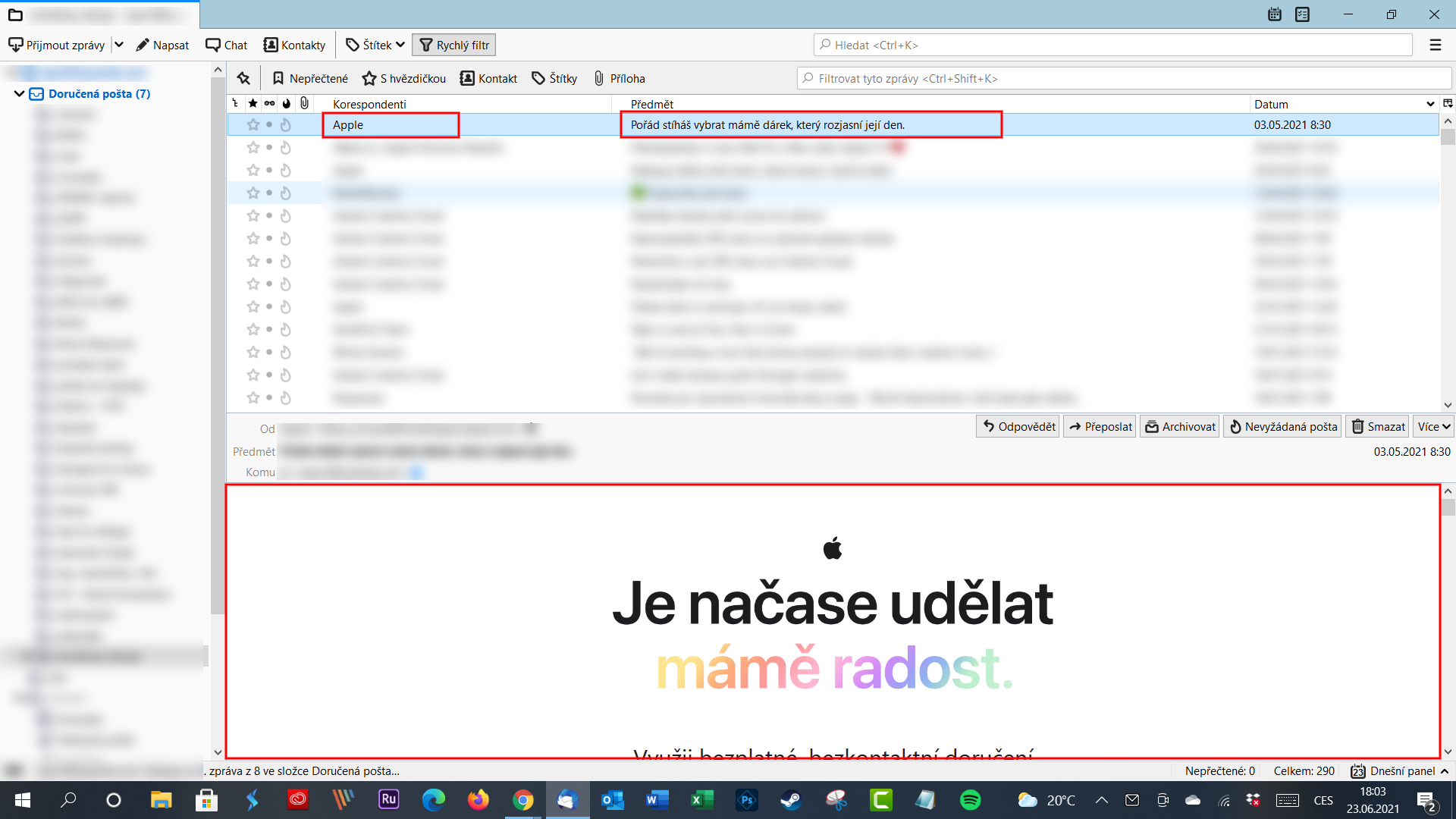Open the hamburger application menu

tap(1436, 45)
